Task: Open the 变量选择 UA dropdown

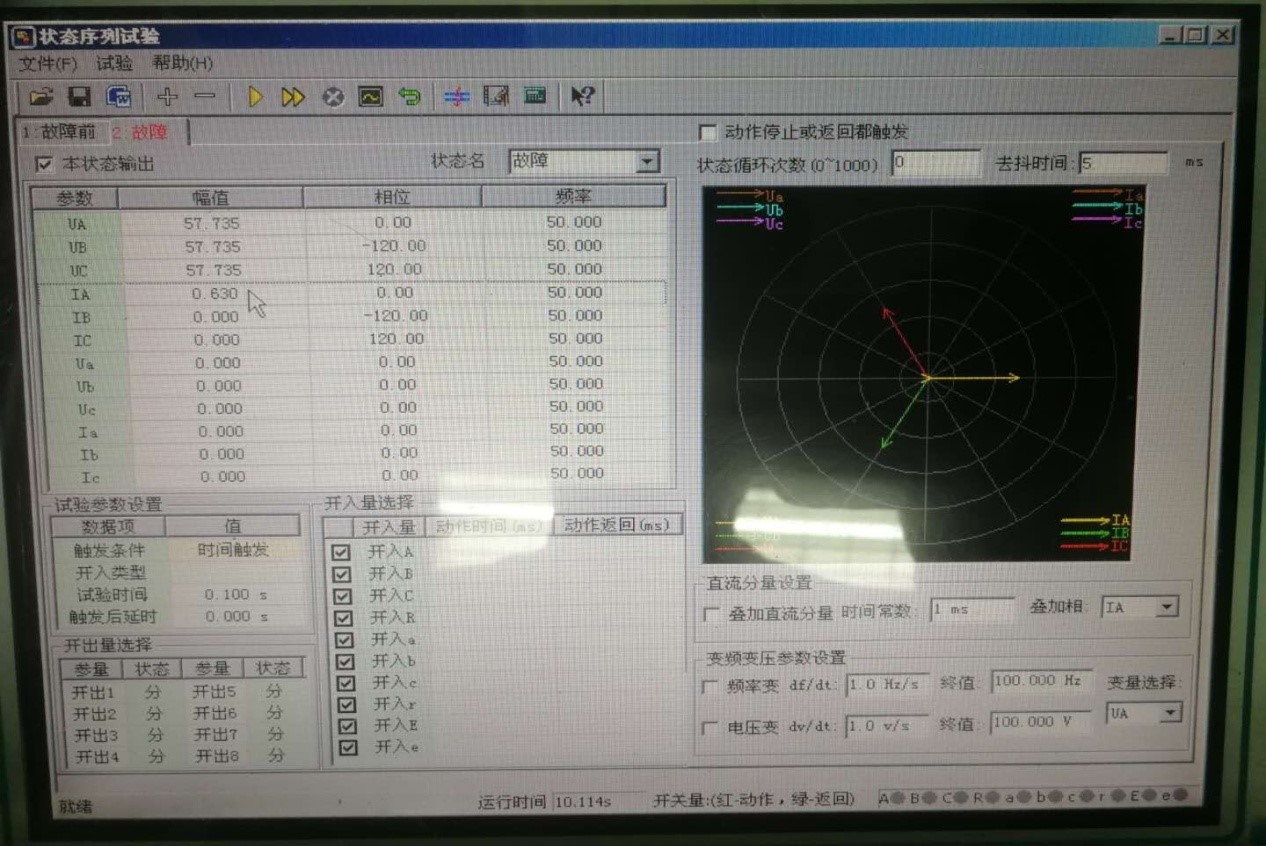Action: tap(1170, 713)
